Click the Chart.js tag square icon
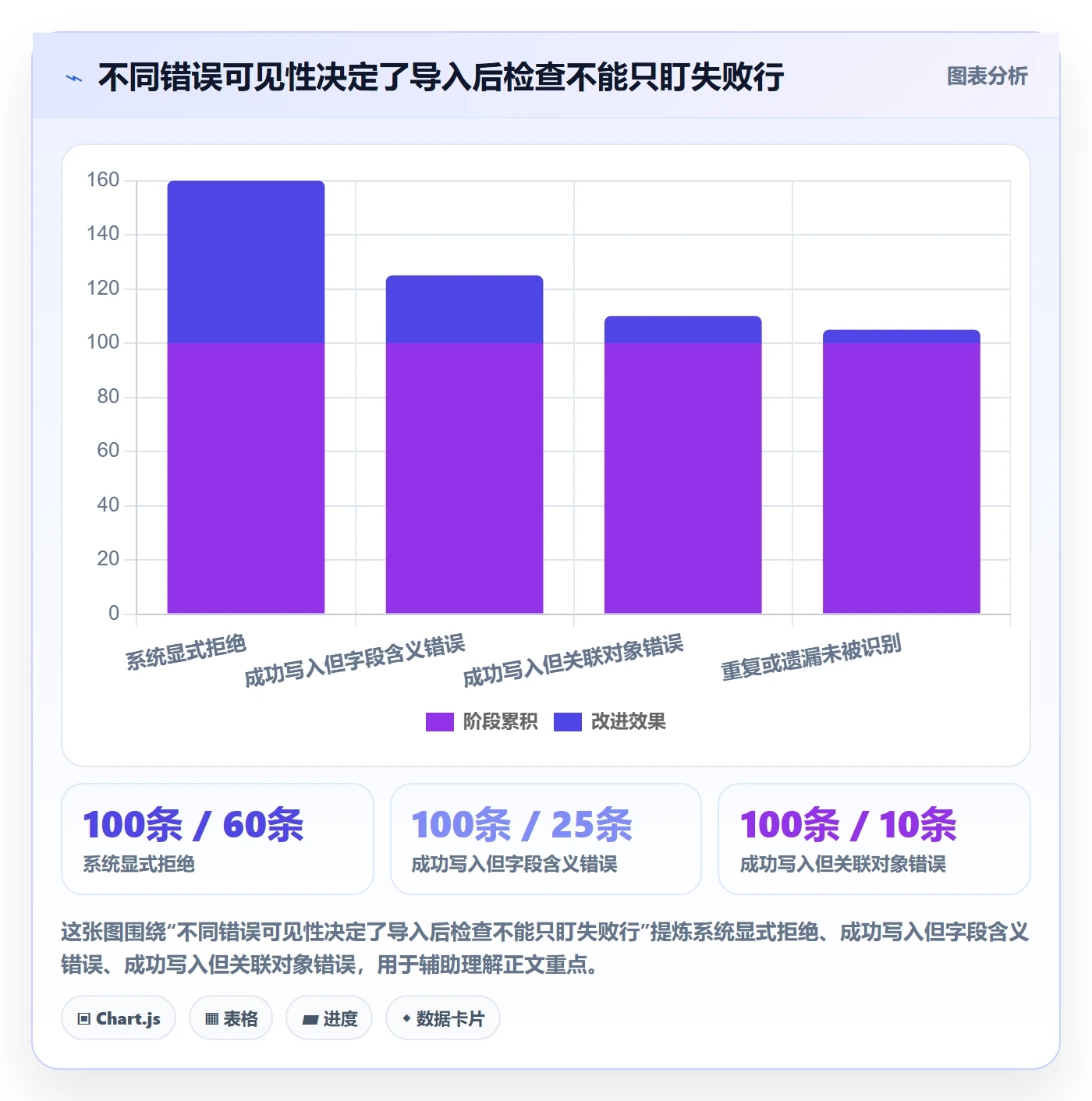This screenshot has width=1092, height=1101. [x=84, y=1019]
